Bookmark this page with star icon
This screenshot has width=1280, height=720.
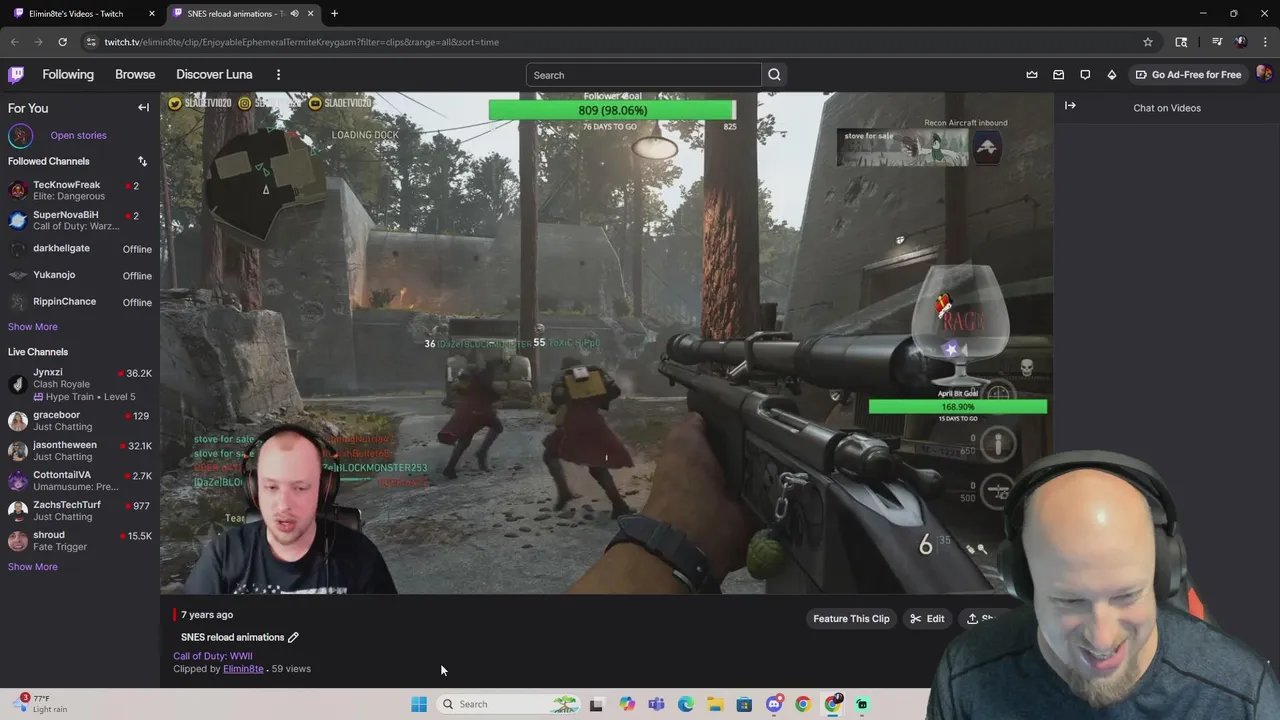pyautogui.click(x=1148, y=42)
